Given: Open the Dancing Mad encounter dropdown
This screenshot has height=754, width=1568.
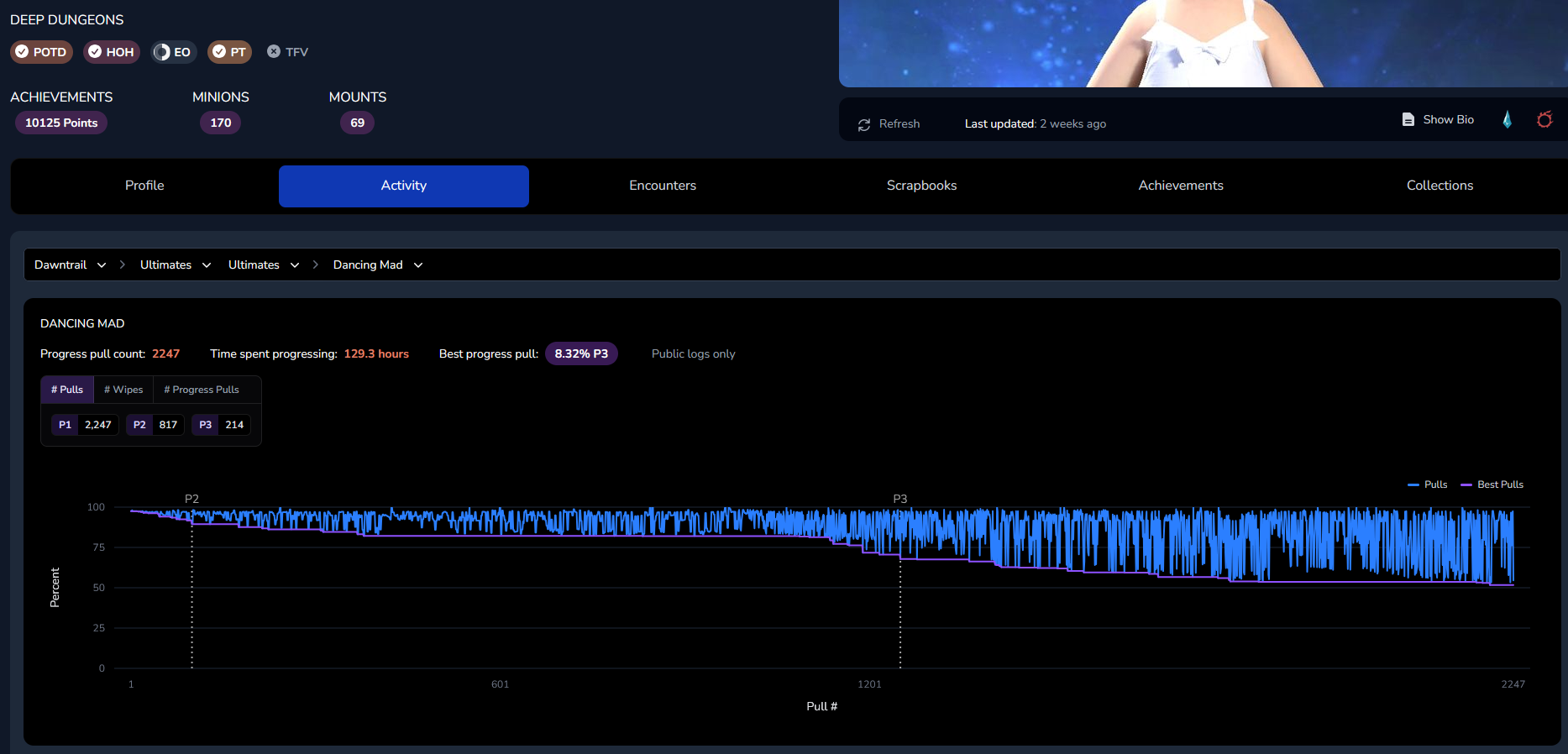Looking at the screenshot, I should click(x=378, y=264).
